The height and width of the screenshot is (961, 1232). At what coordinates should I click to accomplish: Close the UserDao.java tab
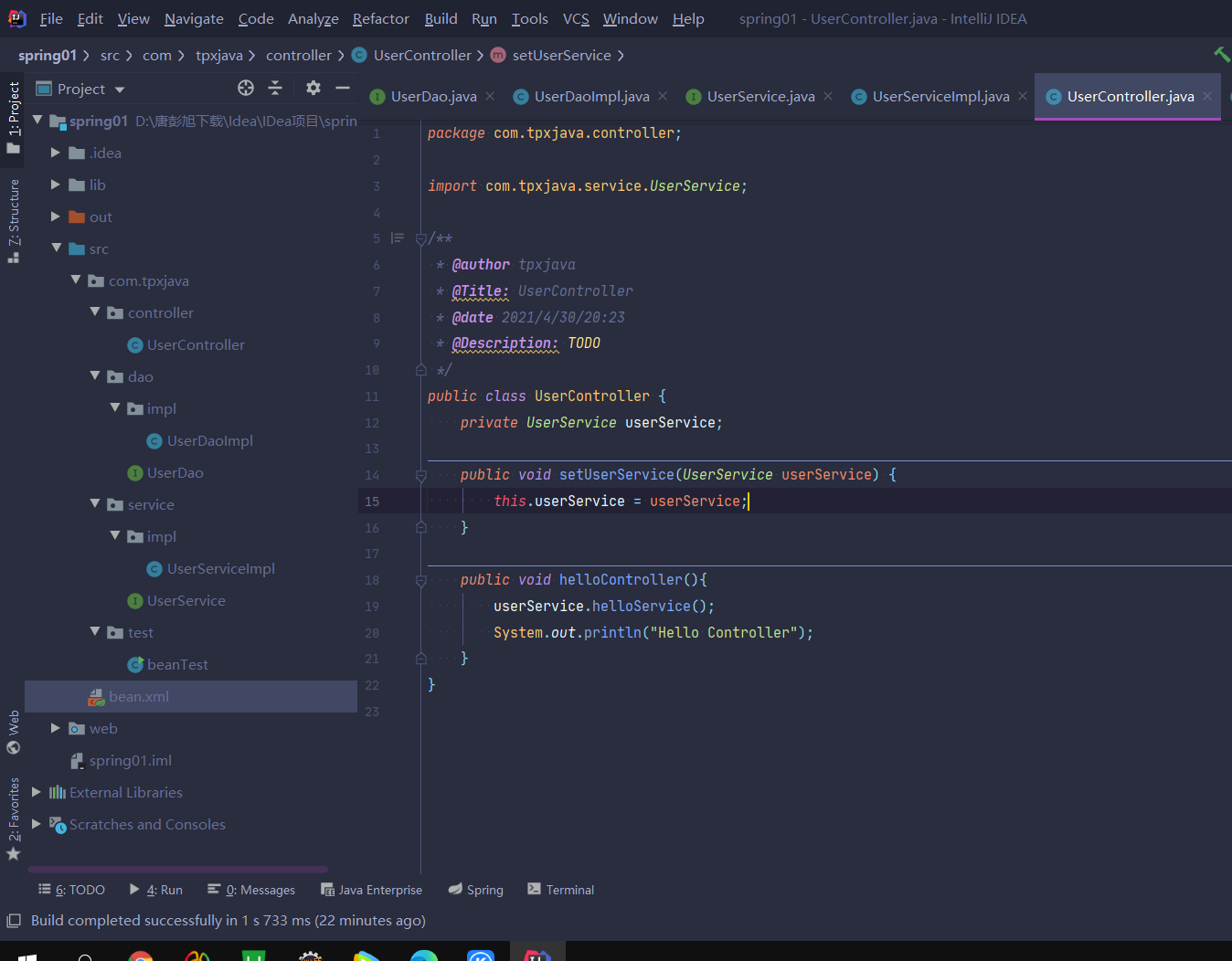pos(490,96)
